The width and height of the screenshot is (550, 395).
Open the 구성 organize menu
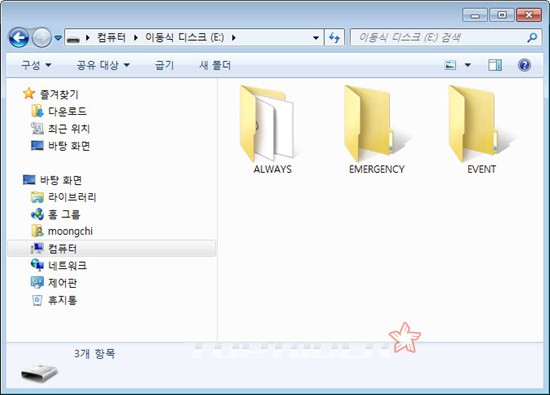[x=36, y=65]
